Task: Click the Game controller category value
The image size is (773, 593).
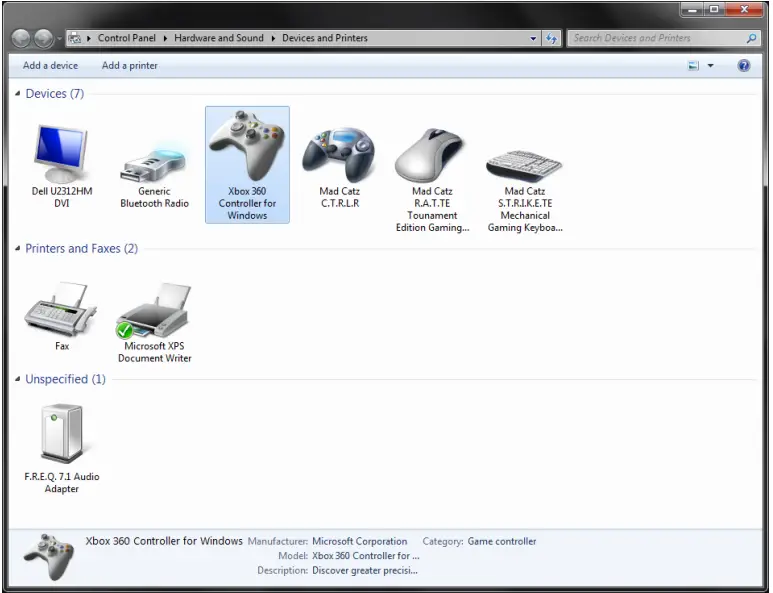Action: coord(502,541)
